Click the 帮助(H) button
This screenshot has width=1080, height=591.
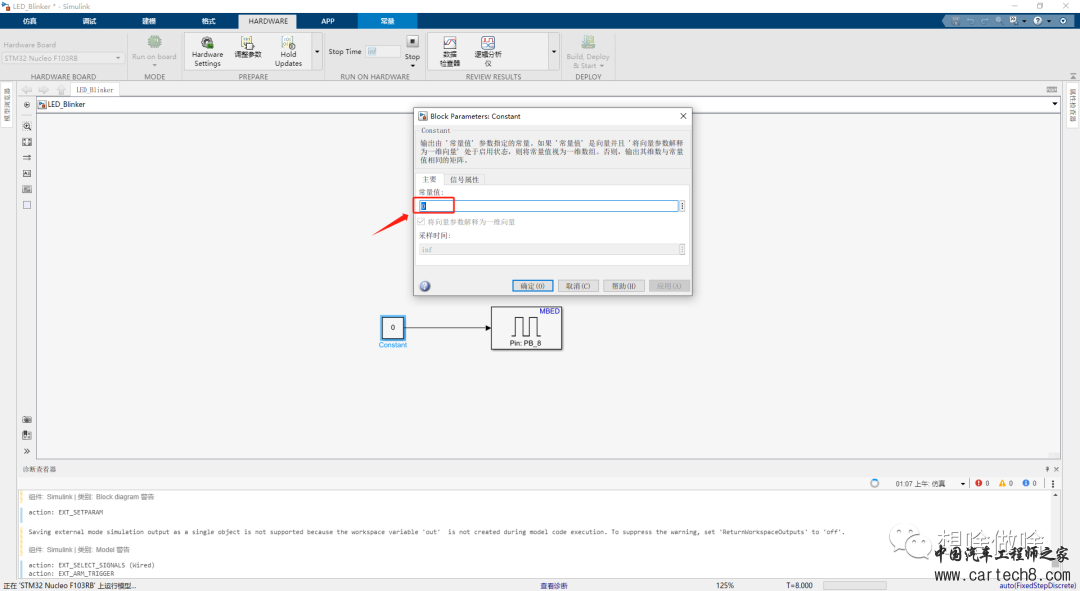(x=623, y=286)
